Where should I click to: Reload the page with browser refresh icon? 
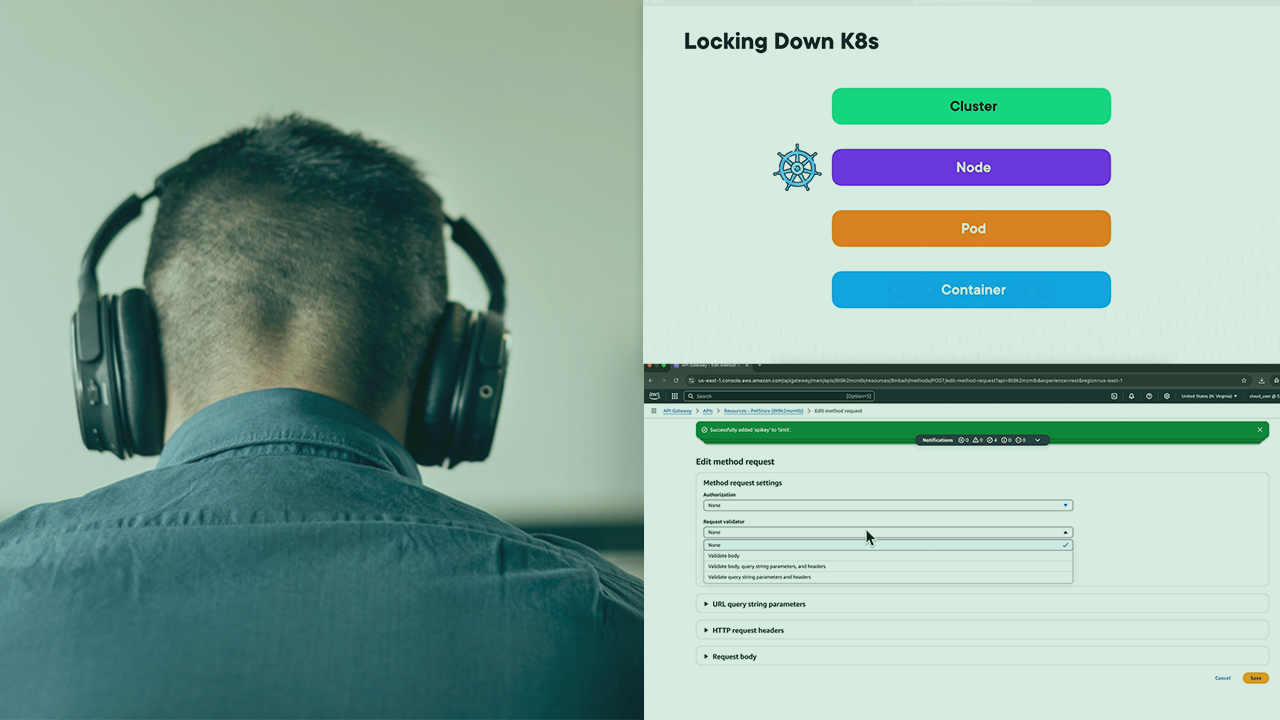coord(676,380)
